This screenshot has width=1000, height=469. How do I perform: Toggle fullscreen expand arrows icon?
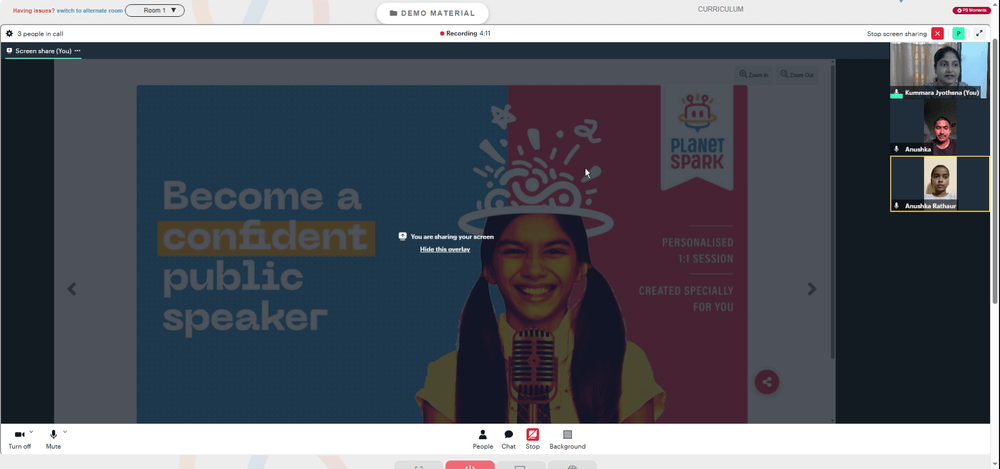click(x=980, y=33)
